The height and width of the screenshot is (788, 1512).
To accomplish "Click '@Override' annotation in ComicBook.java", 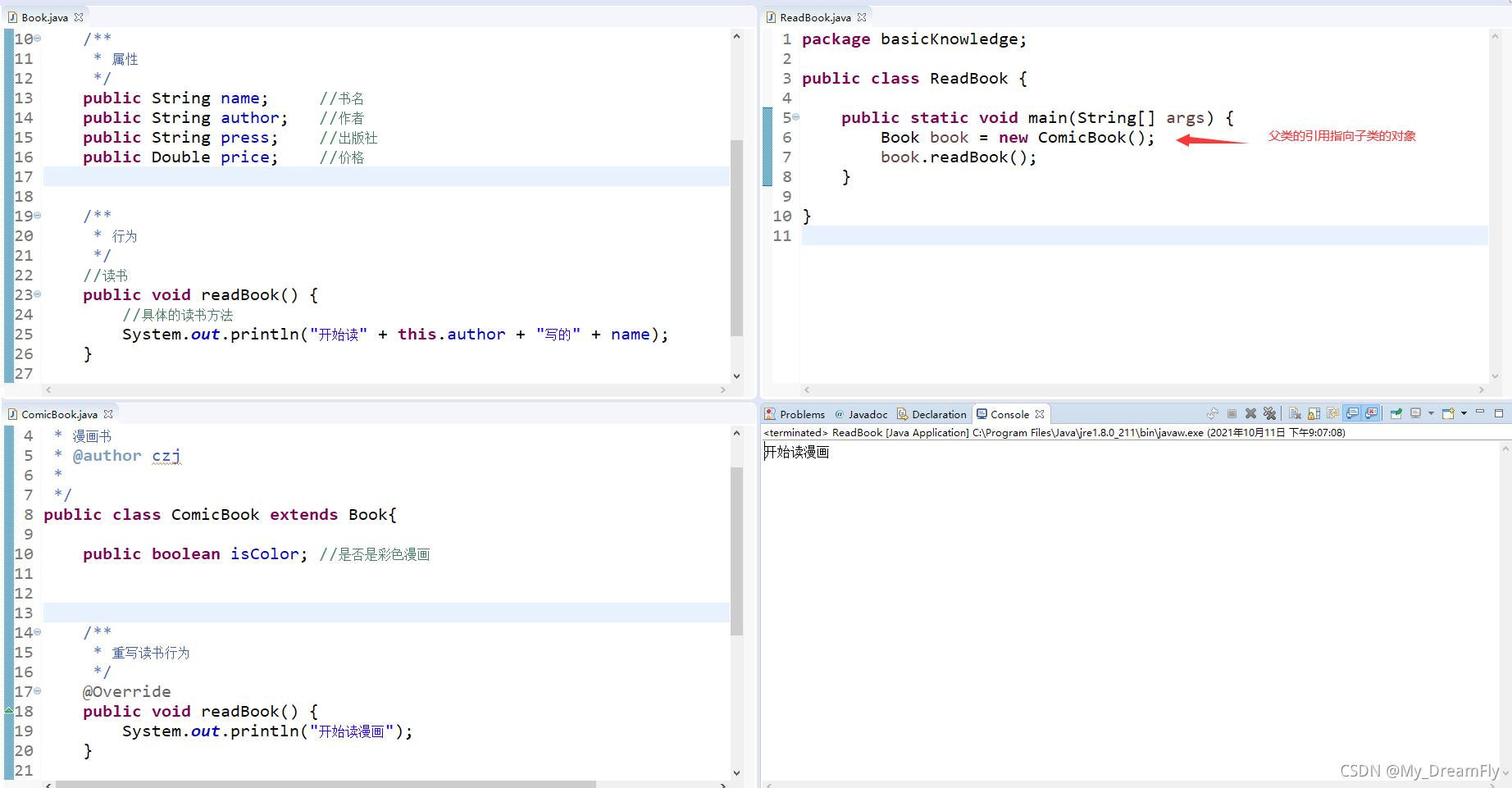I will [x=126, y=691].
